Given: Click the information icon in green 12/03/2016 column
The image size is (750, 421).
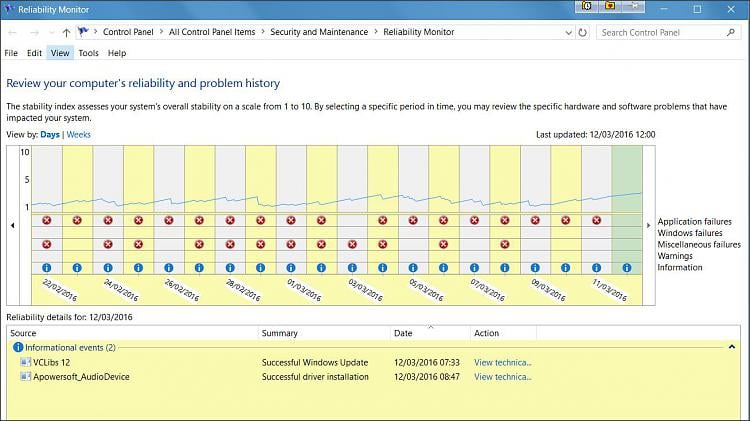Looking at the screenshot, I should (x=627, y=268).
